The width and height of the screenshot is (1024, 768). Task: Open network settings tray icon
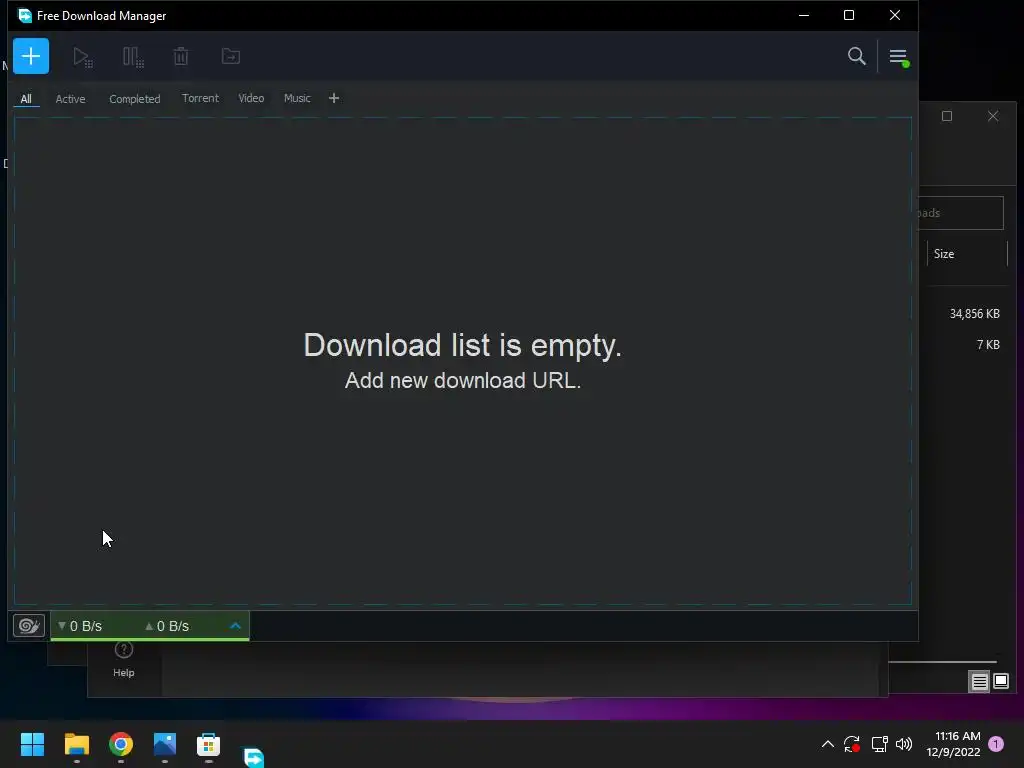[x=879, y=744]
